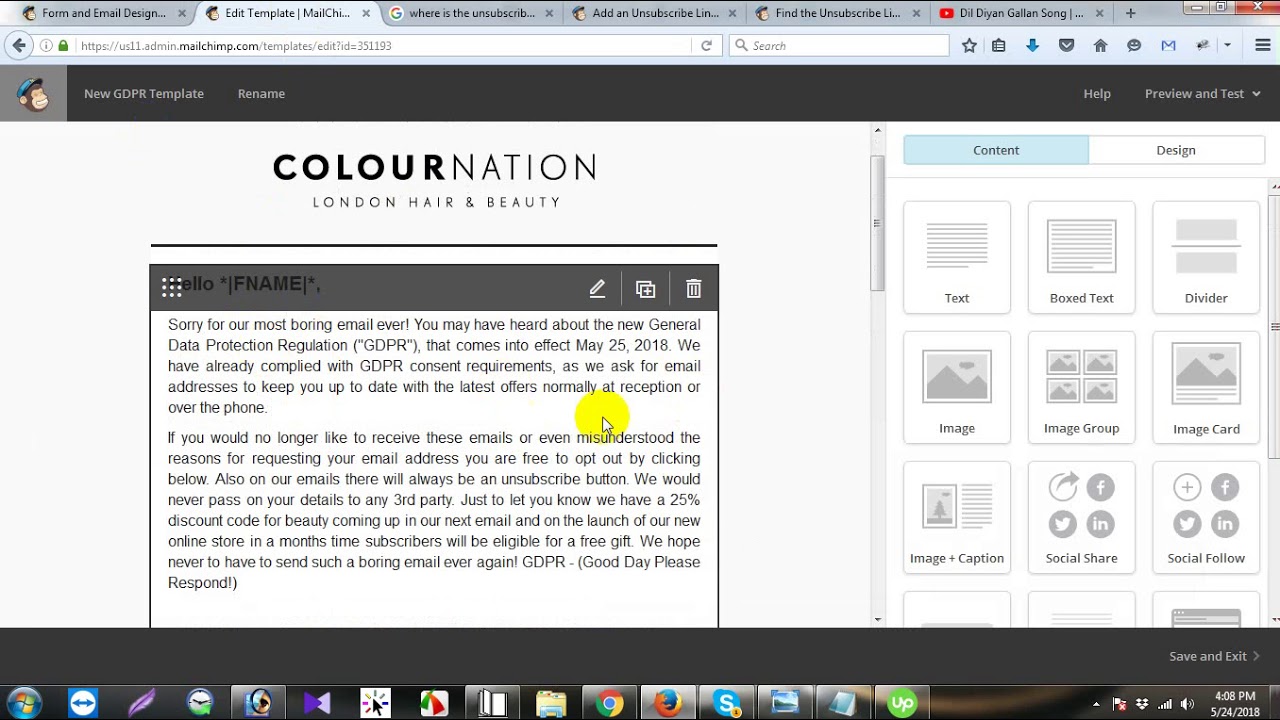Click the Colour Nation logo image
The image size is (1280, 720).
(x=434, y=180)
